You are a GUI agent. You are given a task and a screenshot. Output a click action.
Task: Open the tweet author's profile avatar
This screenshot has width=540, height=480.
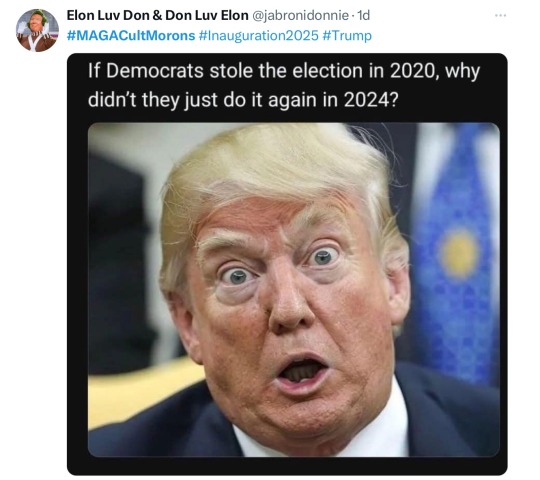[37, 30]
